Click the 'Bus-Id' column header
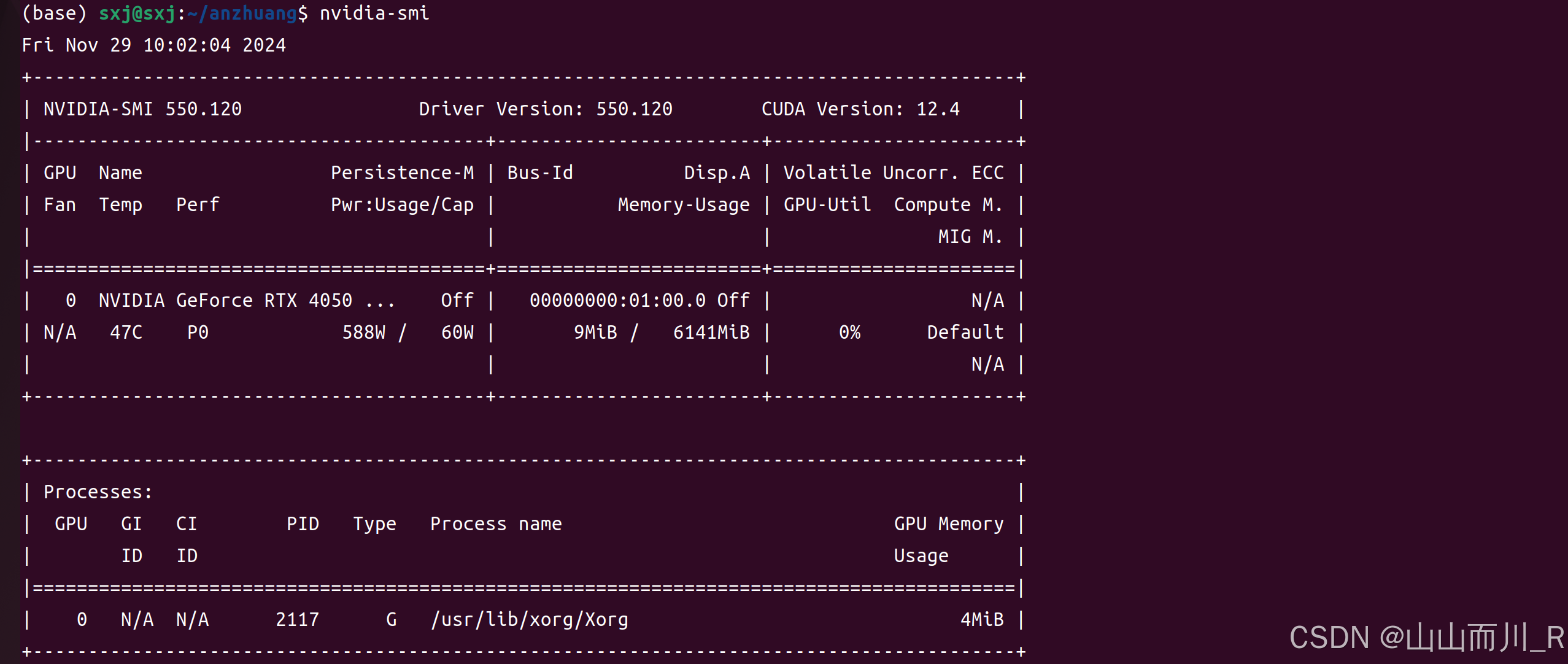 pos(540,172)
